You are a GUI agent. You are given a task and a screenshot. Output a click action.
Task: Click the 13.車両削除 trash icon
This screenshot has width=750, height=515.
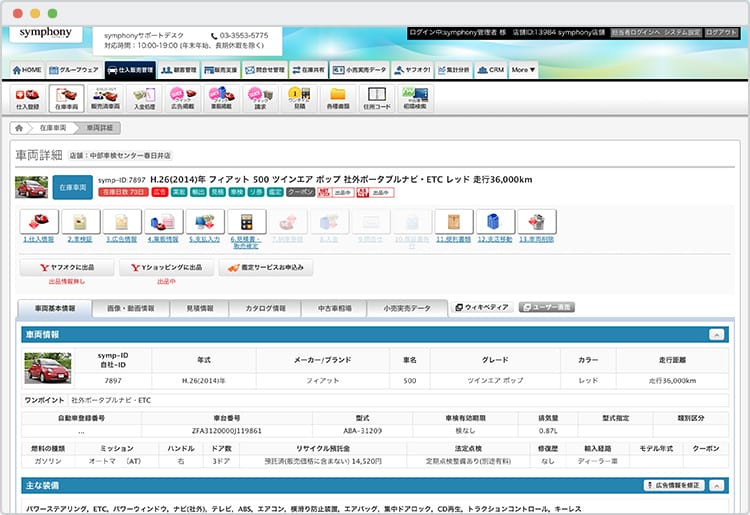[536, 222]
